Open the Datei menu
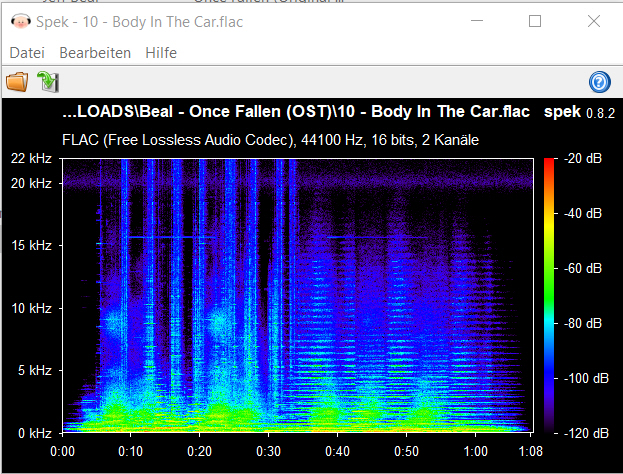This screenshot has width=623, height=474. pyautogui.click(x=27, y=53)
